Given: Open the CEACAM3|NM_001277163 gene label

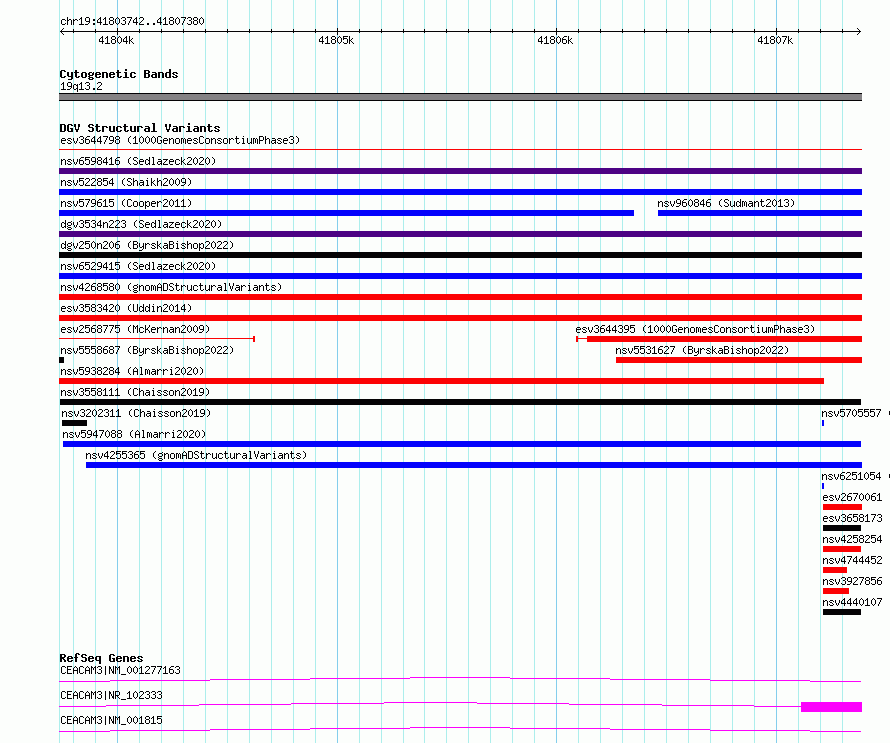Looking at the screenshot, I should coord(120,670).
